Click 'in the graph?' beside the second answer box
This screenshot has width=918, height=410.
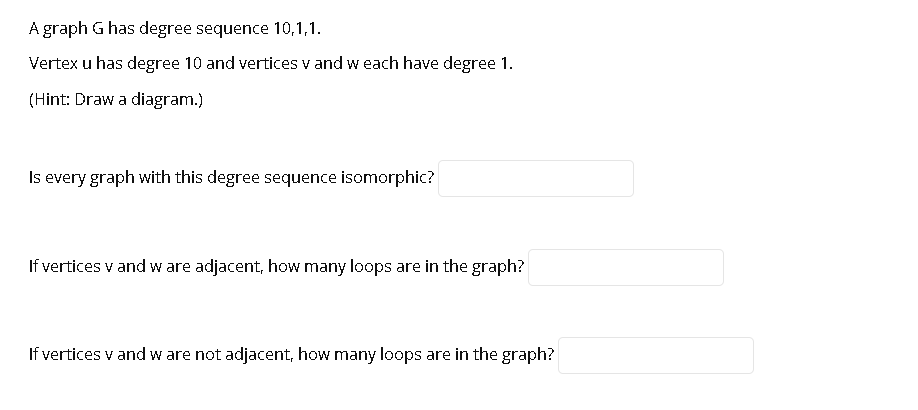click(474, 266)
